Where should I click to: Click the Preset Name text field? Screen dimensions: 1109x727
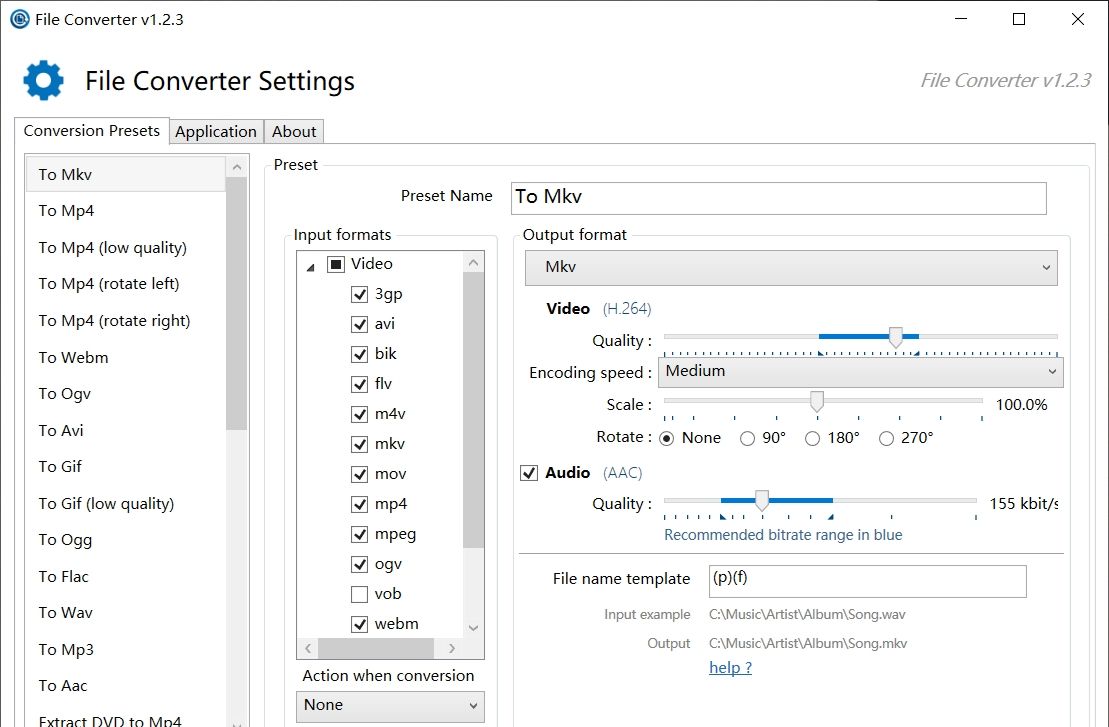pyautogui.click(x=779, y=198)
